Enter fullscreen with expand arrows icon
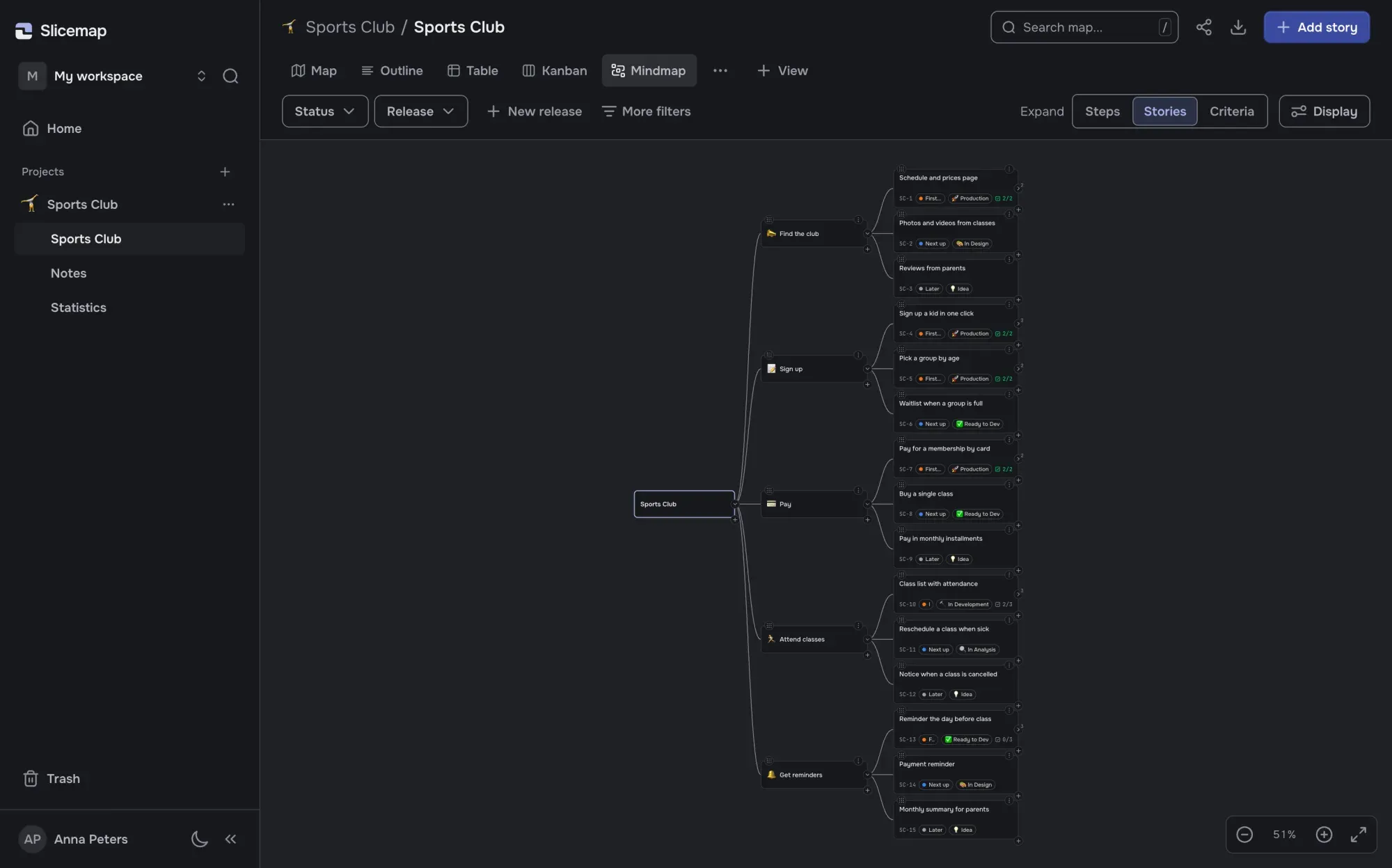This screenshot has width=1392, height=868. point(1358,834)
